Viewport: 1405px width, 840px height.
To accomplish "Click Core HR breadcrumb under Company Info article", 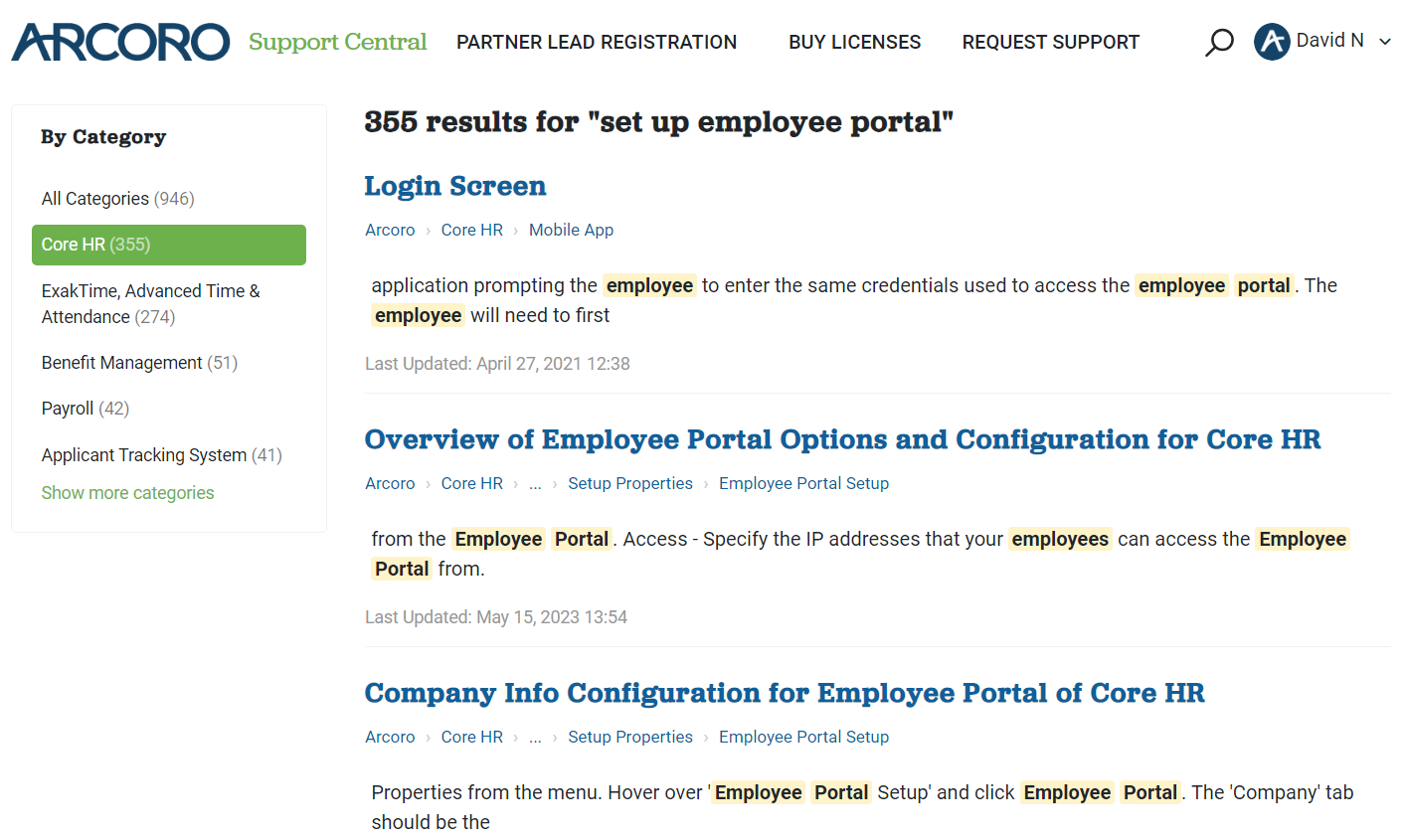I will (x=472, y=737).
